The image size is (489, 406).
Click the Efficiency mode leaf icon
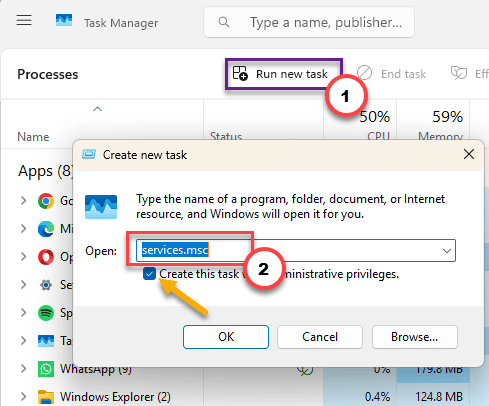point(459,73)
